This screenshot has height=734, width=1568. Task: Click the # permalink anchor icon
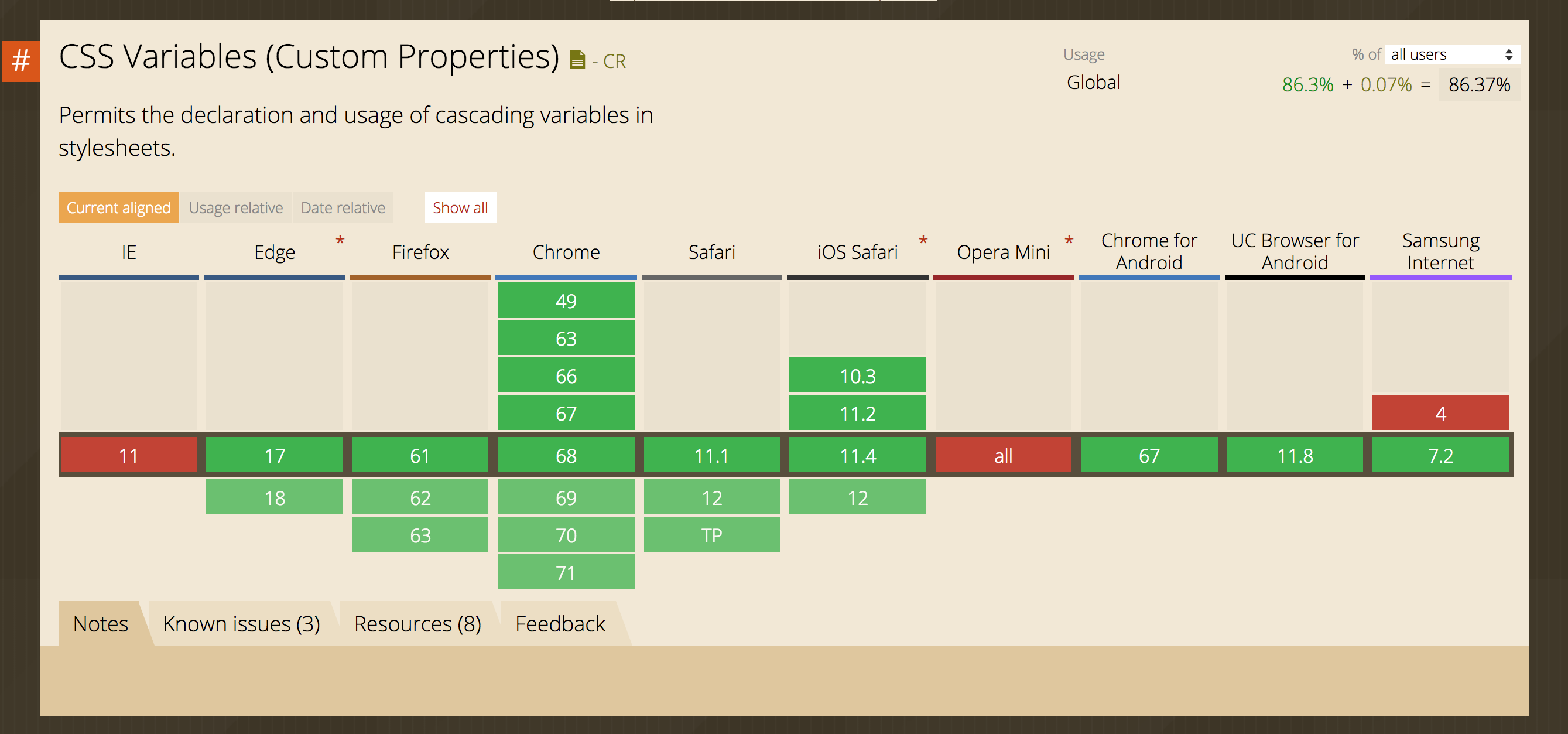(20, 61)
